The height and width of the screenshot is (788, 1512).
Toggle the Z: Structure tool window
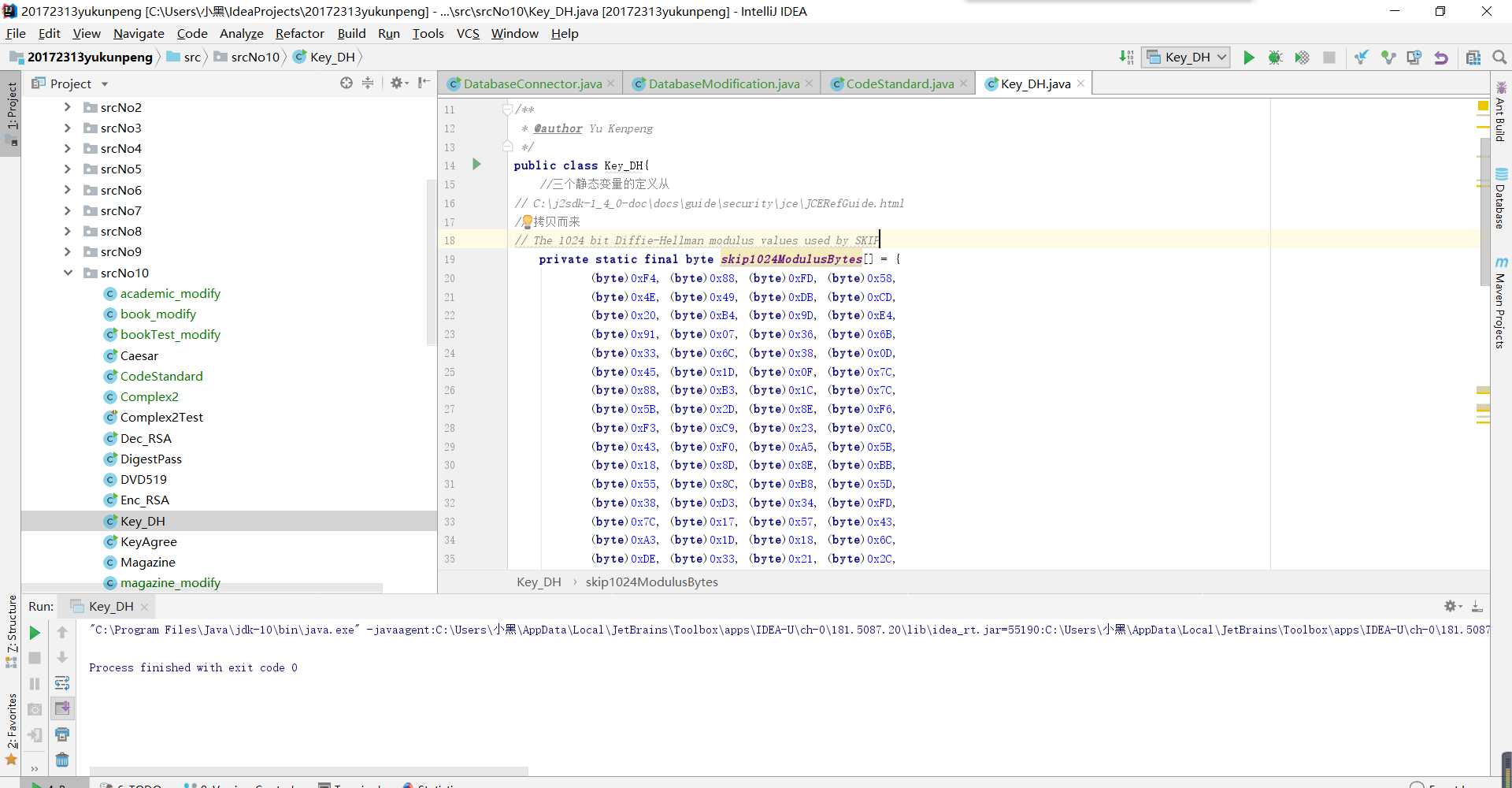11,630
